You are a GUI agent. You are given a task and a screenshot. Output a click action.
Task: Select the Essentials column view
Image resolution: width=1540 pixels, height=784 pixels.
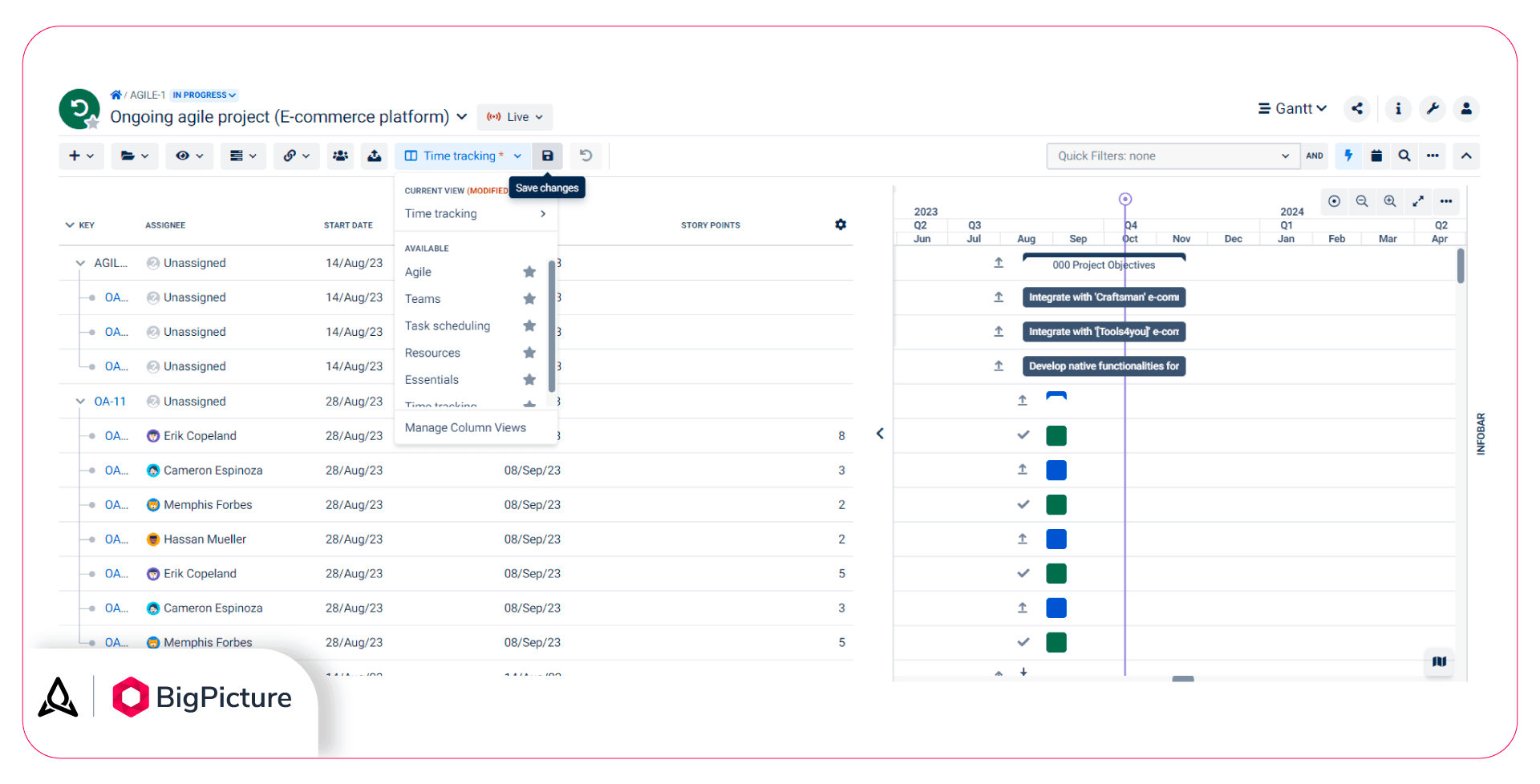(x=432, y=379)
